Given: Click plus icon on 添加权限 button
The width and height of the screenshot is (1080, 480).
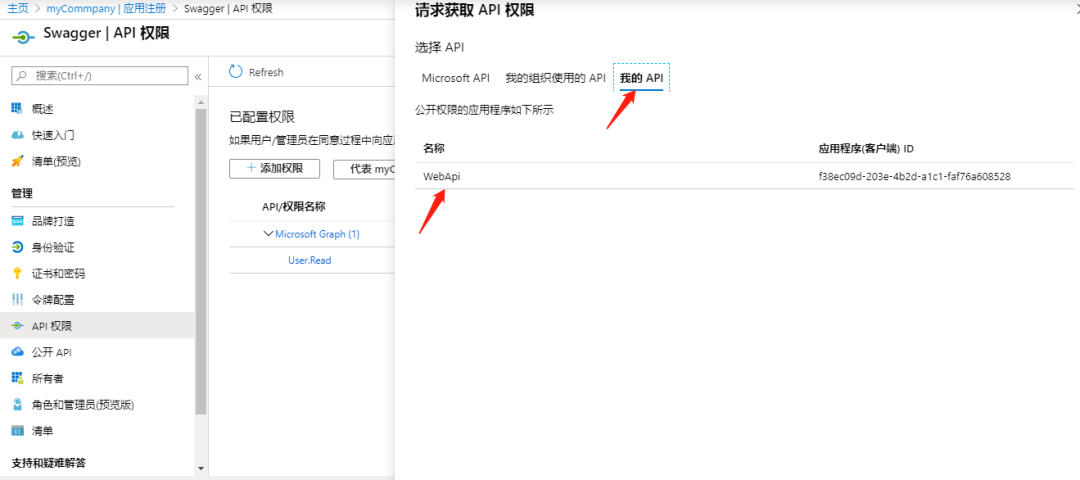Looking at the screenshot, I should pos(251,168).
